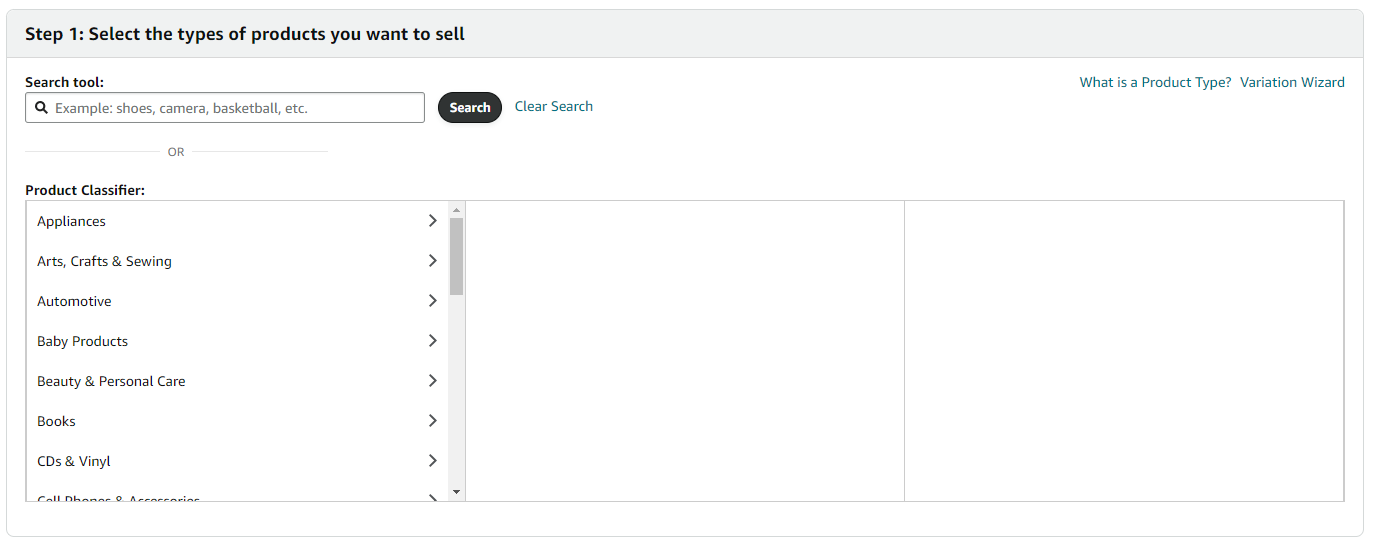Choose the Automotive category

coord(74,301)
